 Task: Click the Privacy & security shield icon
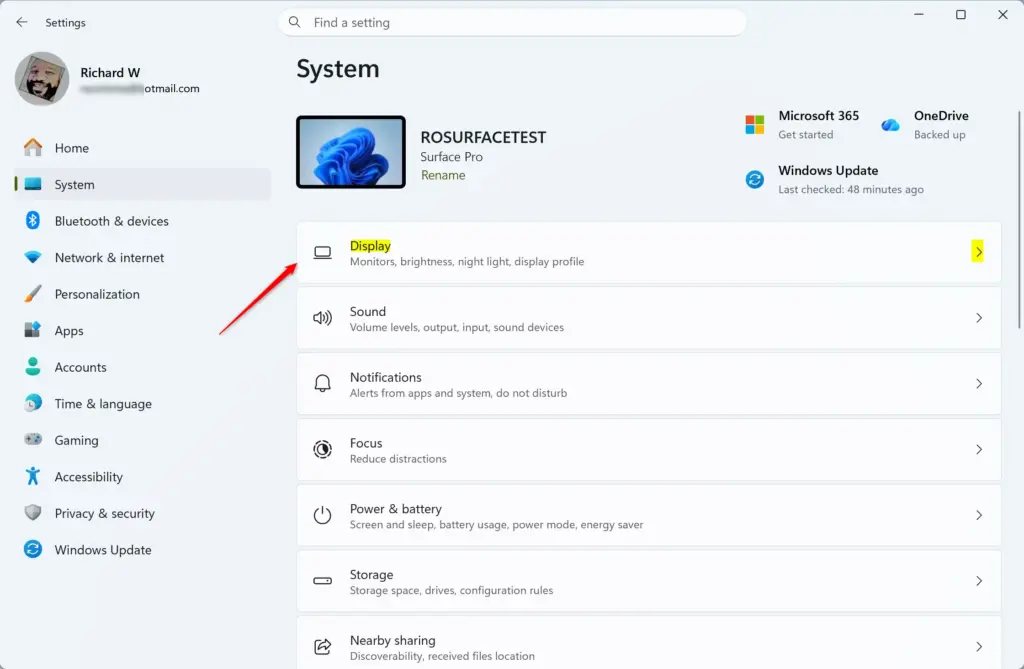(x=33, y=513)
